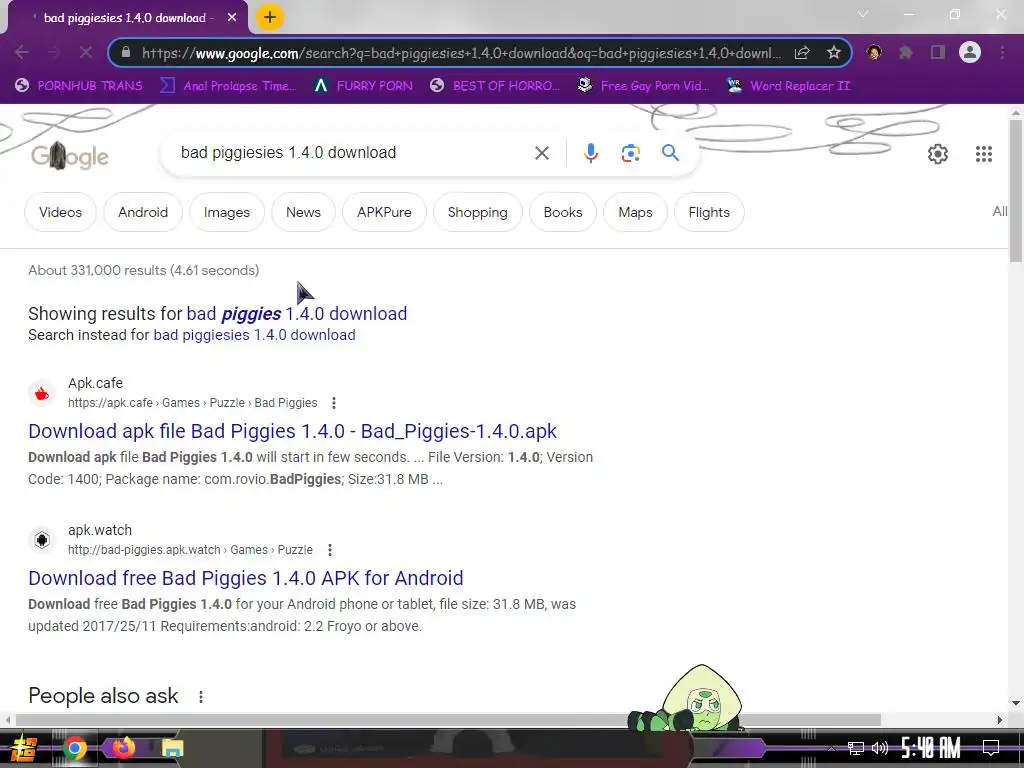Open the Chrome profile avatar

point(970,52)
